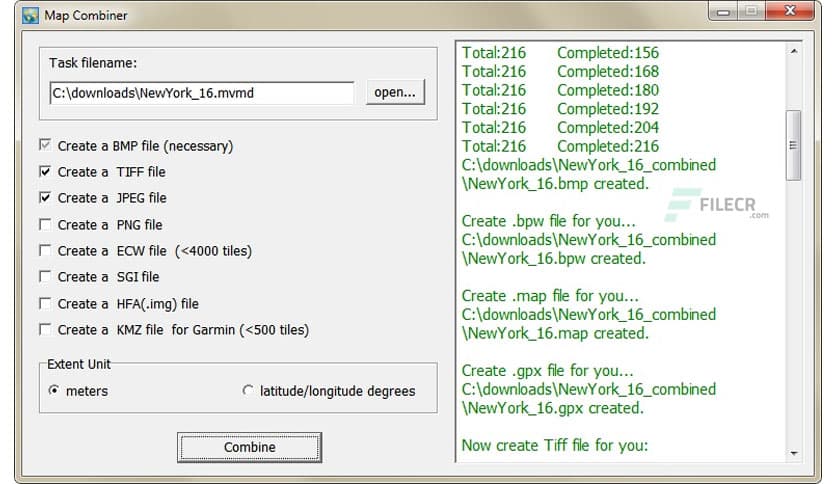Check the Create a SGI file option

[45, 277]
